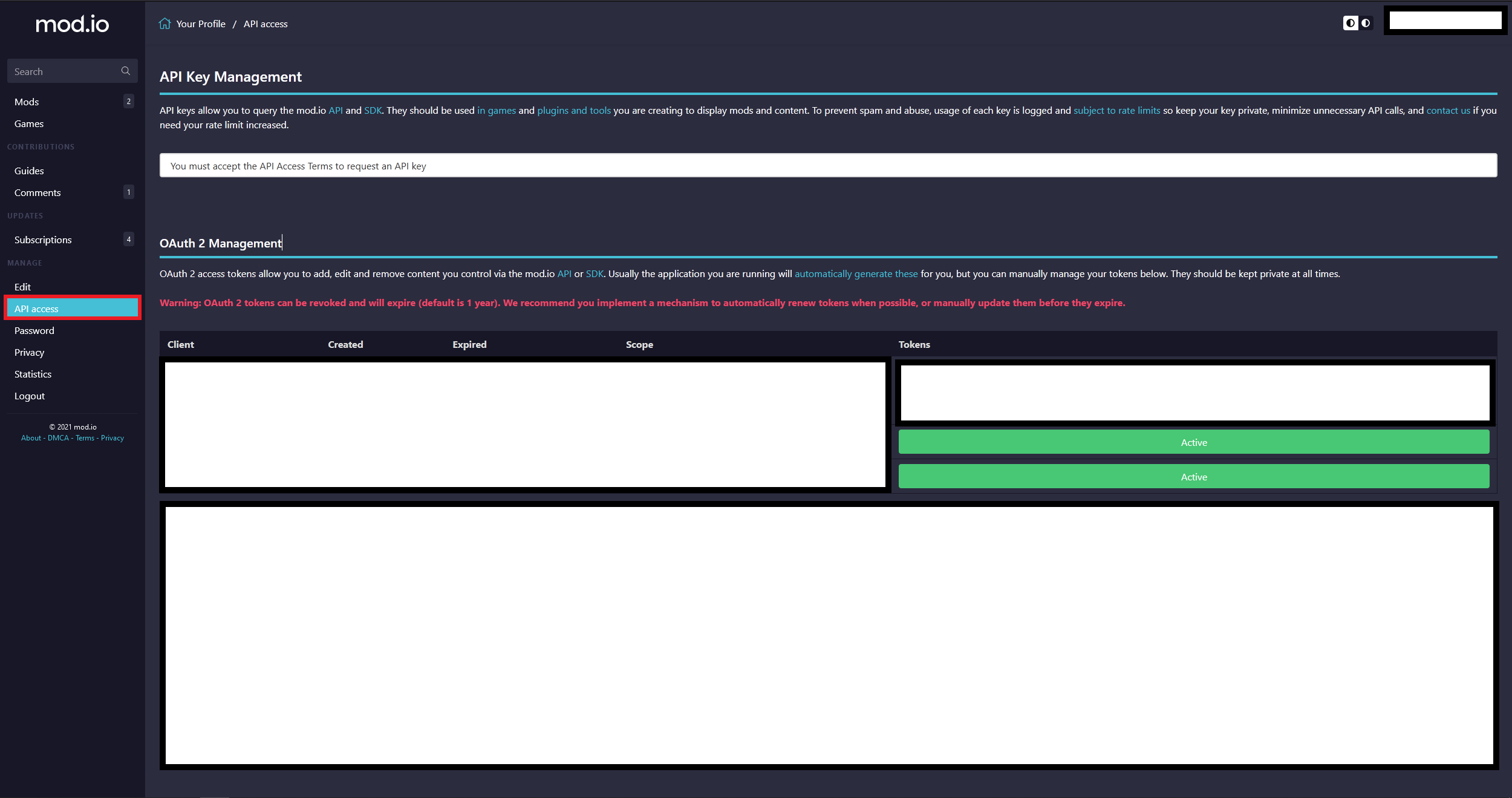Viewport: 1512px width, 798px height.
Task: Focus the Search field in the sidebar
Action: click(x=72, y=71)
